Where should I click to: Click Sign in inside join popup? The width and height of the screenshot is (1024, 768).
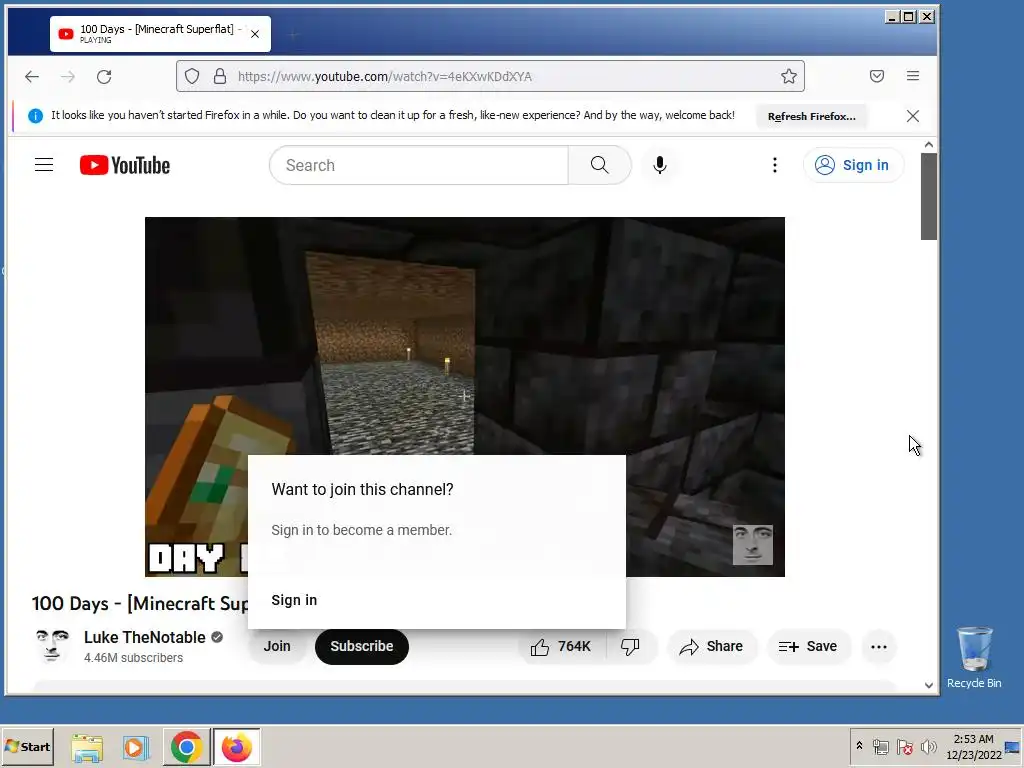[x=294, y=600]
